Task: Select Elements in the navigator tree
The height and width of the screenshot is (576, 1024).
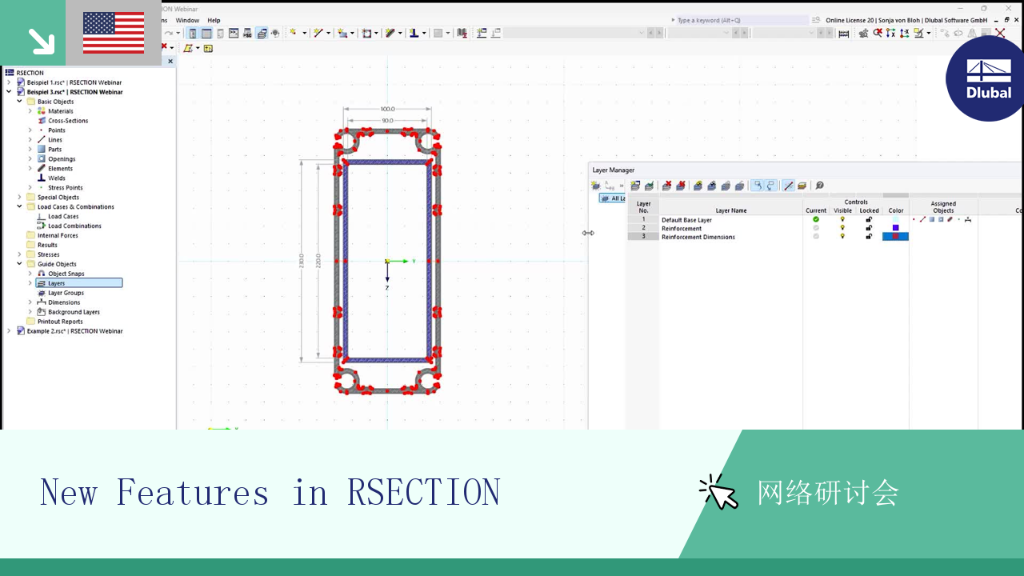Action: [x=60, y=168]
